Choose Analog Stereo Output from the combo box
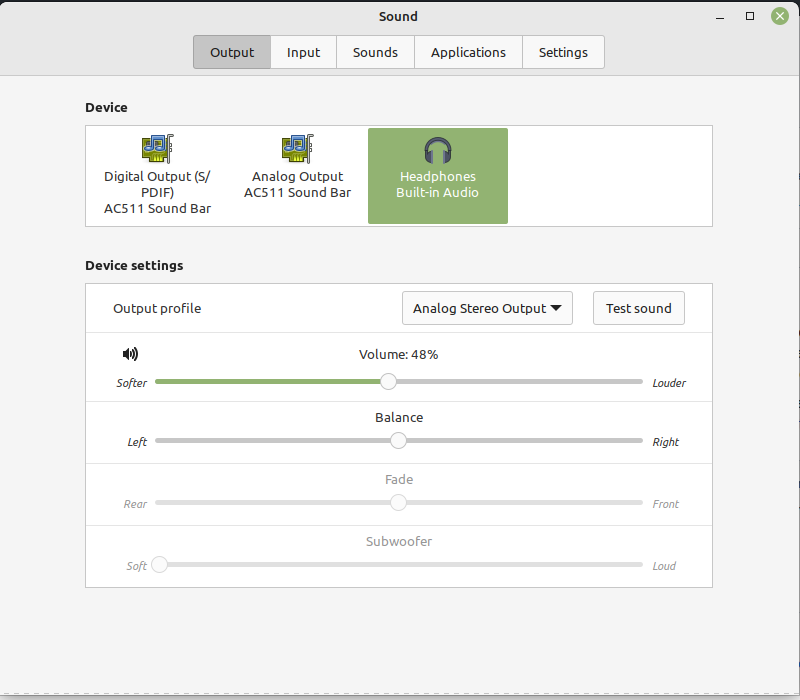 487,308
